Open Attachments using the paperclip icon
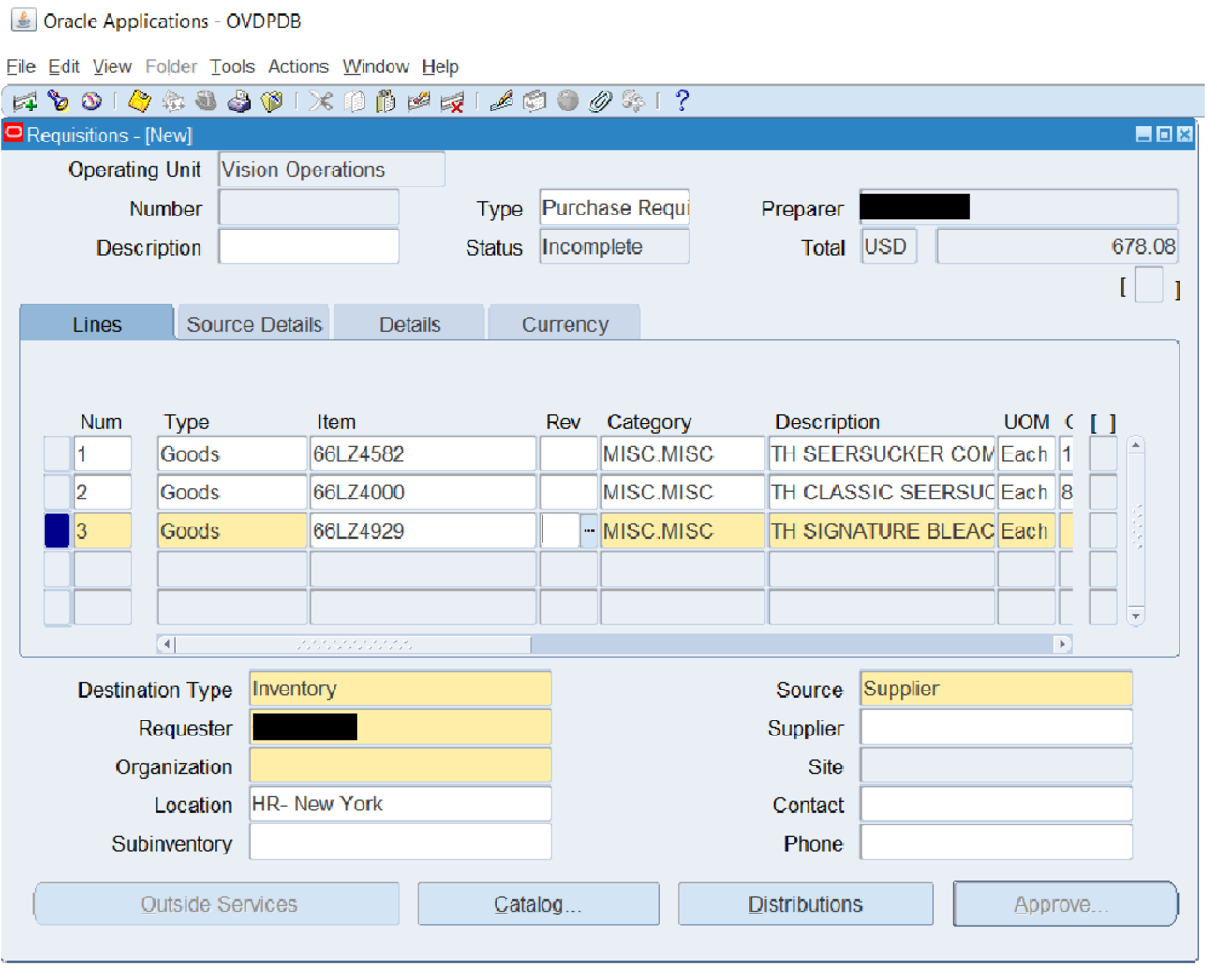Viewport: 1217px width, 980px height. [600, 101]
